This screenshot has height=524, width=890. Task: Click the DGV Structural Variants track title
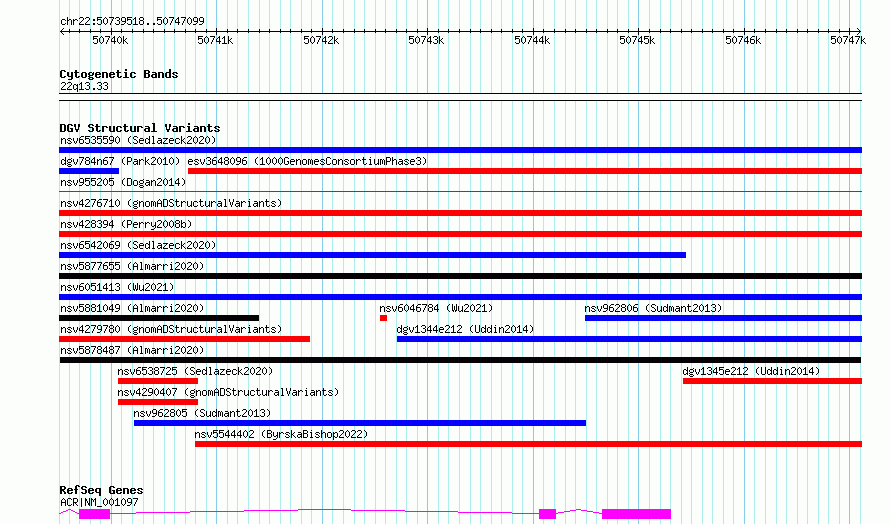(140, 128)
